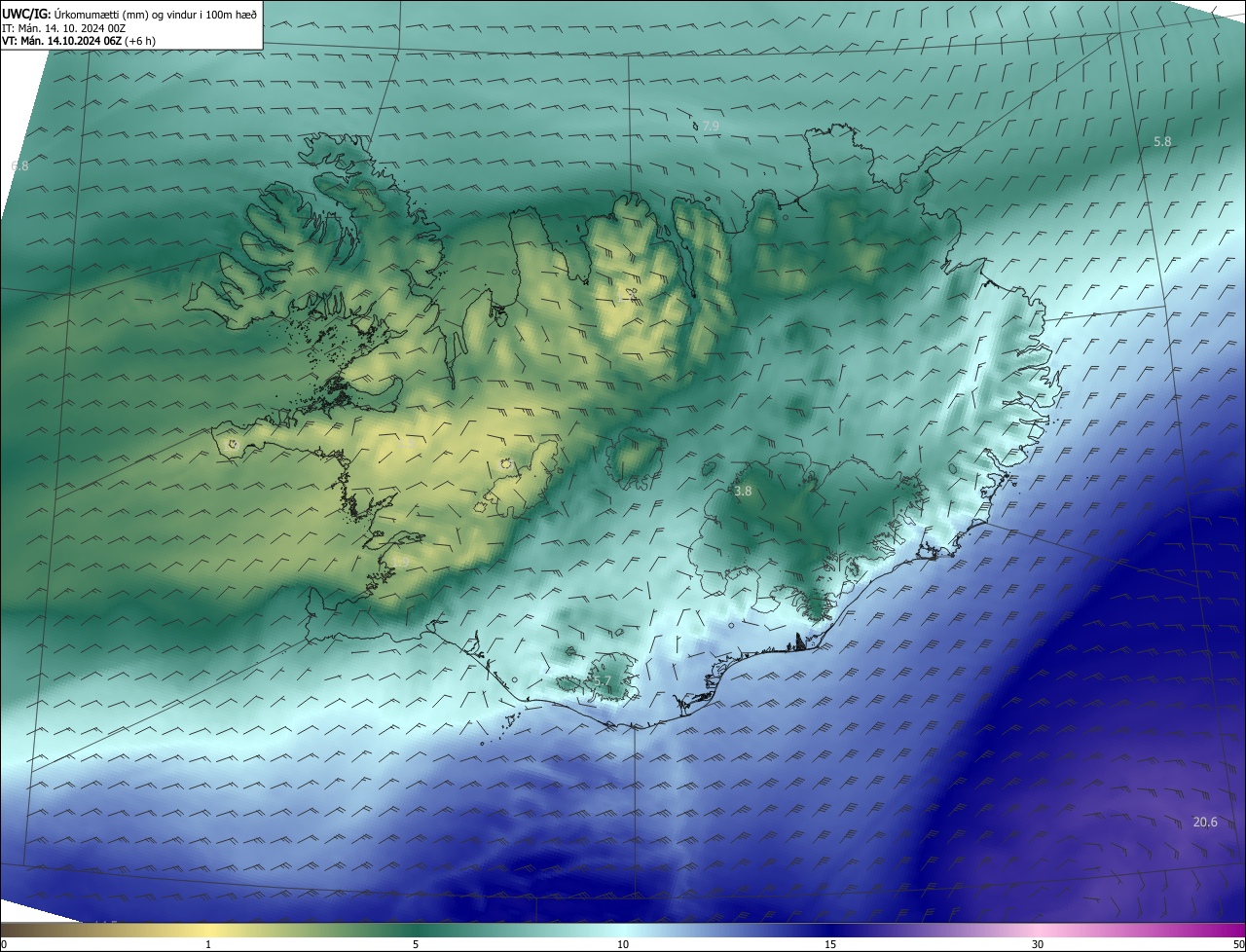Screen dimensions: 1246x952
Task: Click the magenta color-scale segment above label 30
Action: 1038,930
